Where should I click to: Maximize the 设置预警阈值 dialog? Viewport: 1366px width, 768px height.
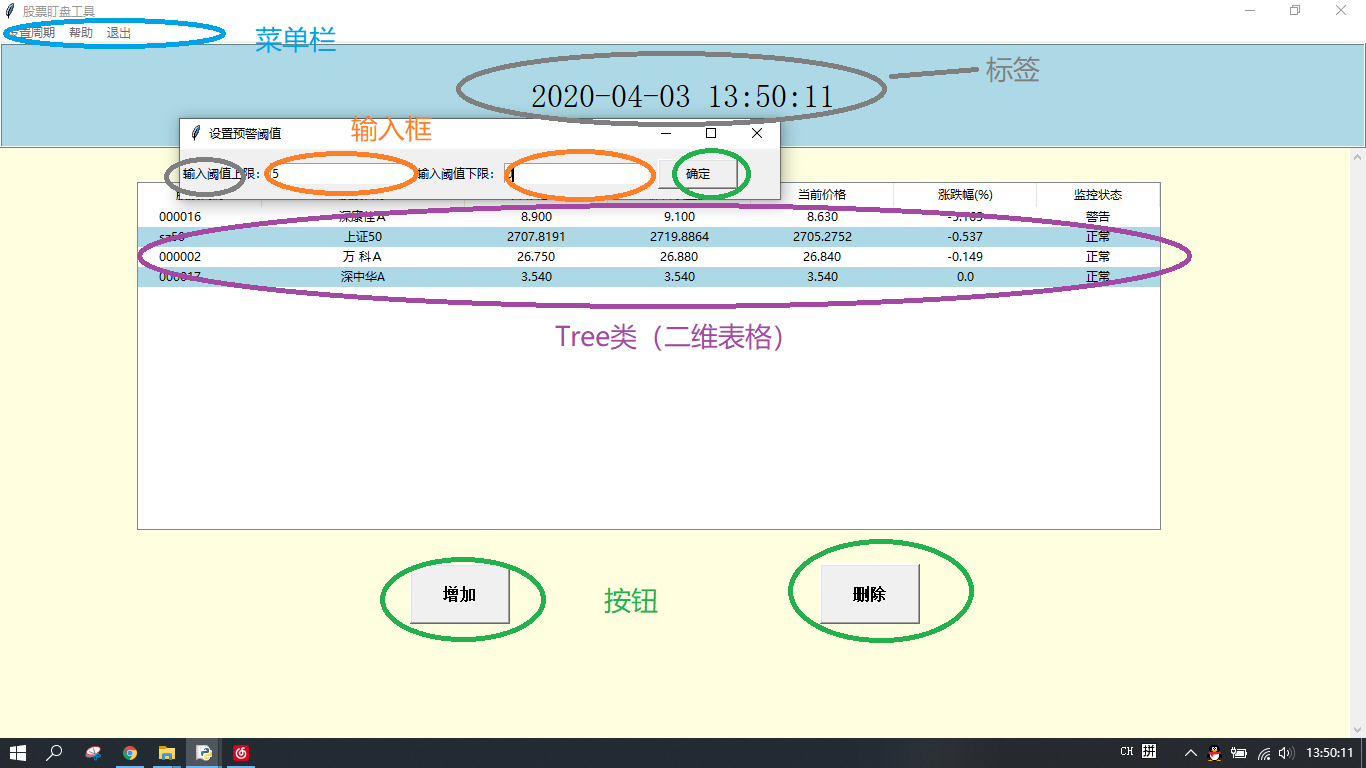(x=711, y=133)
